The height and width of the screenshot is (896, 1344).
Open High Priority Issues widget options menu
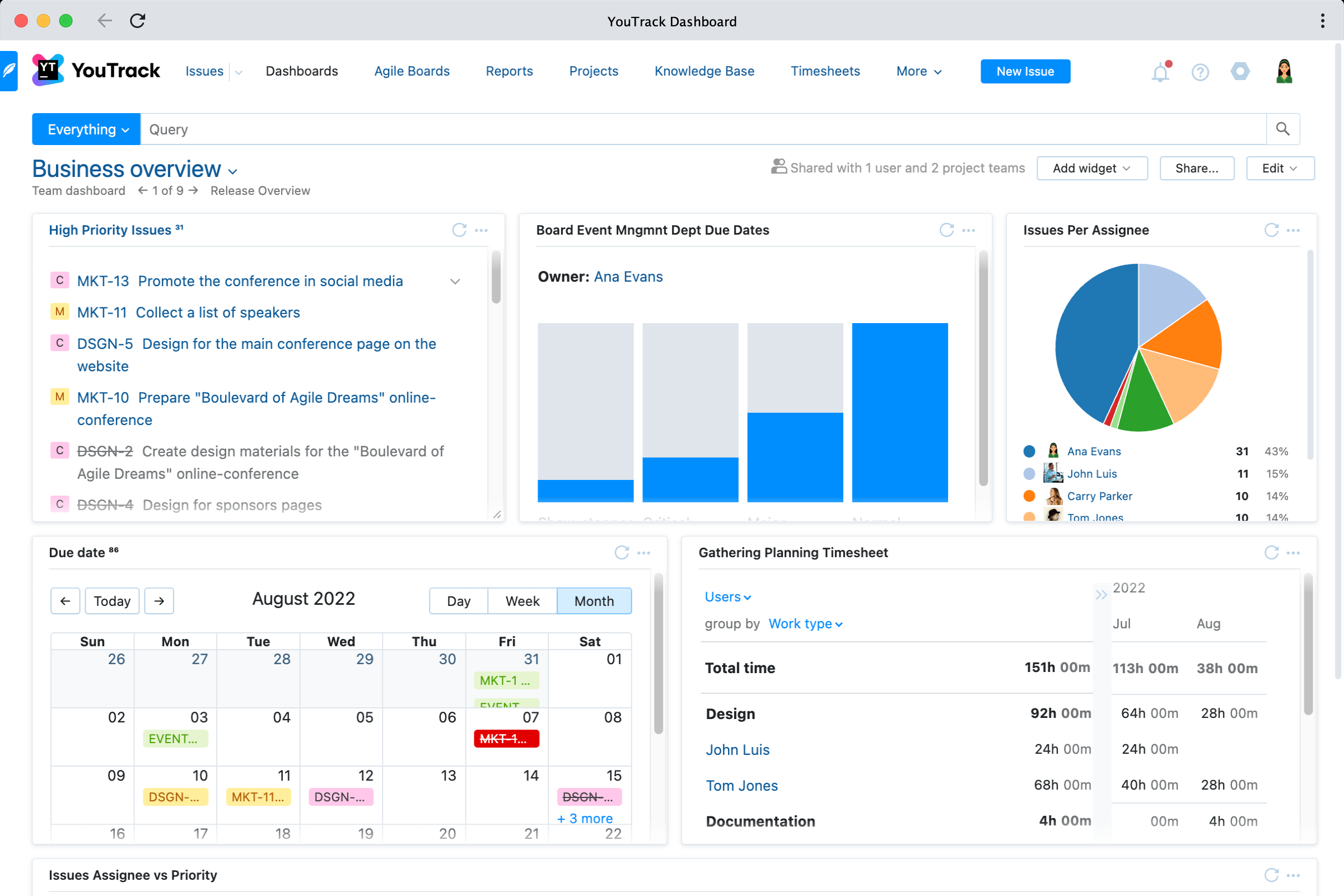[482, 230]
